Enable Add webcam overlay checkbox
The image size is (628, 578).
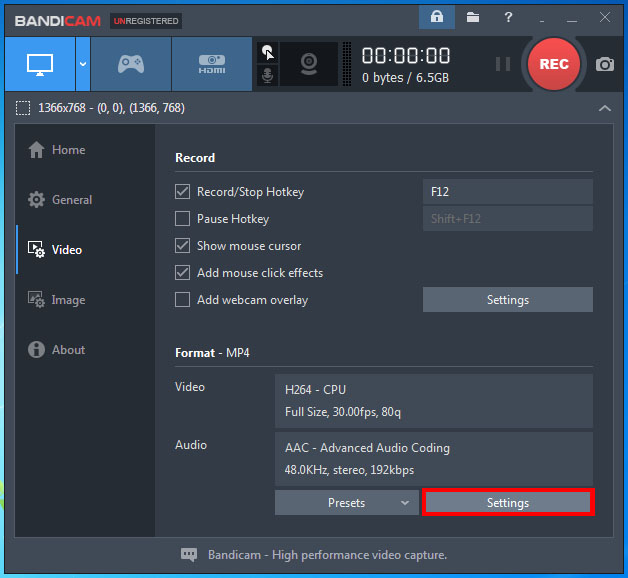click(x=182, y=300)
